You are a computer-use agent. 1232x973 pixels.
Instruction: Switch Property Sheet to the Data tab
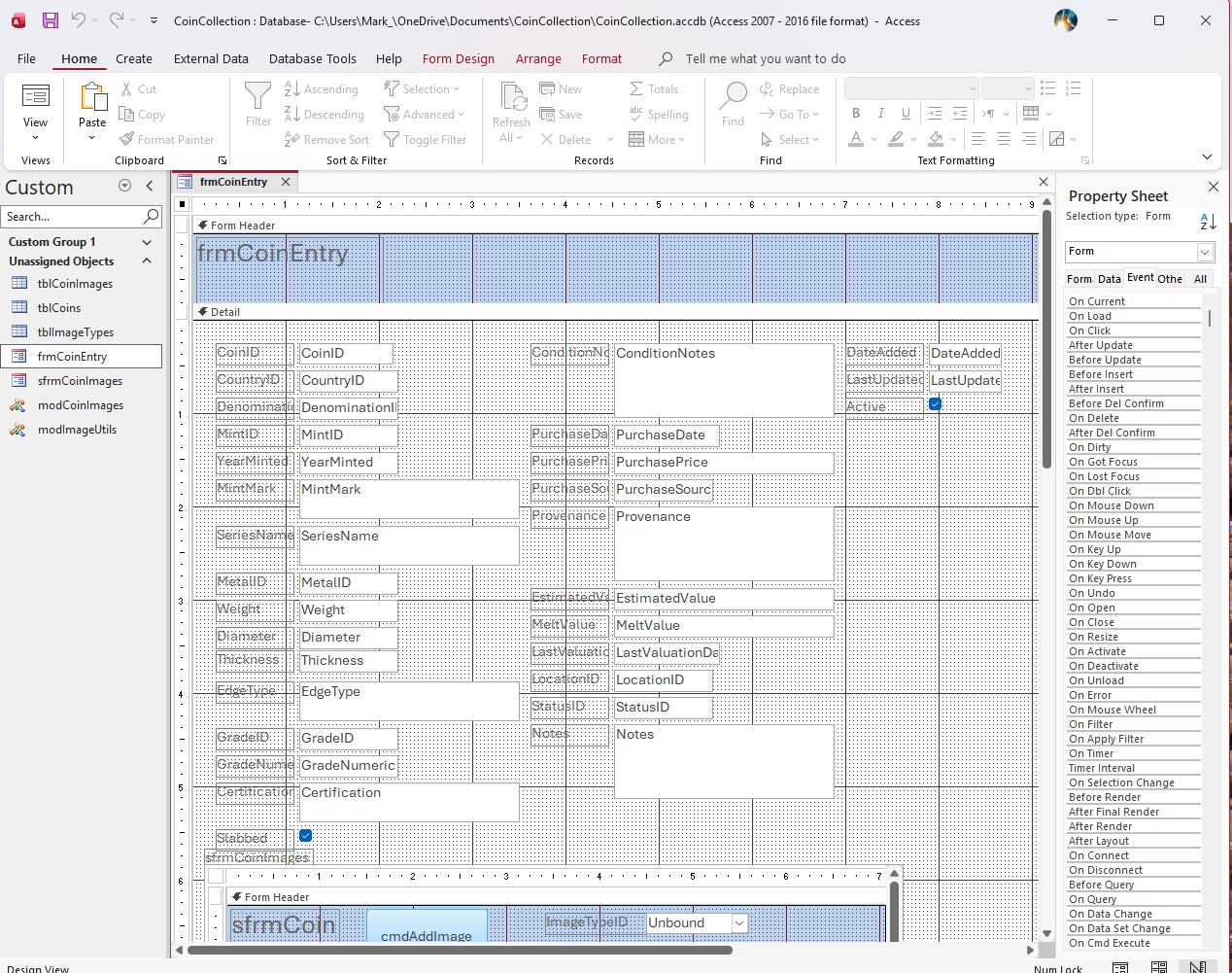click(x=1110, y=279)
